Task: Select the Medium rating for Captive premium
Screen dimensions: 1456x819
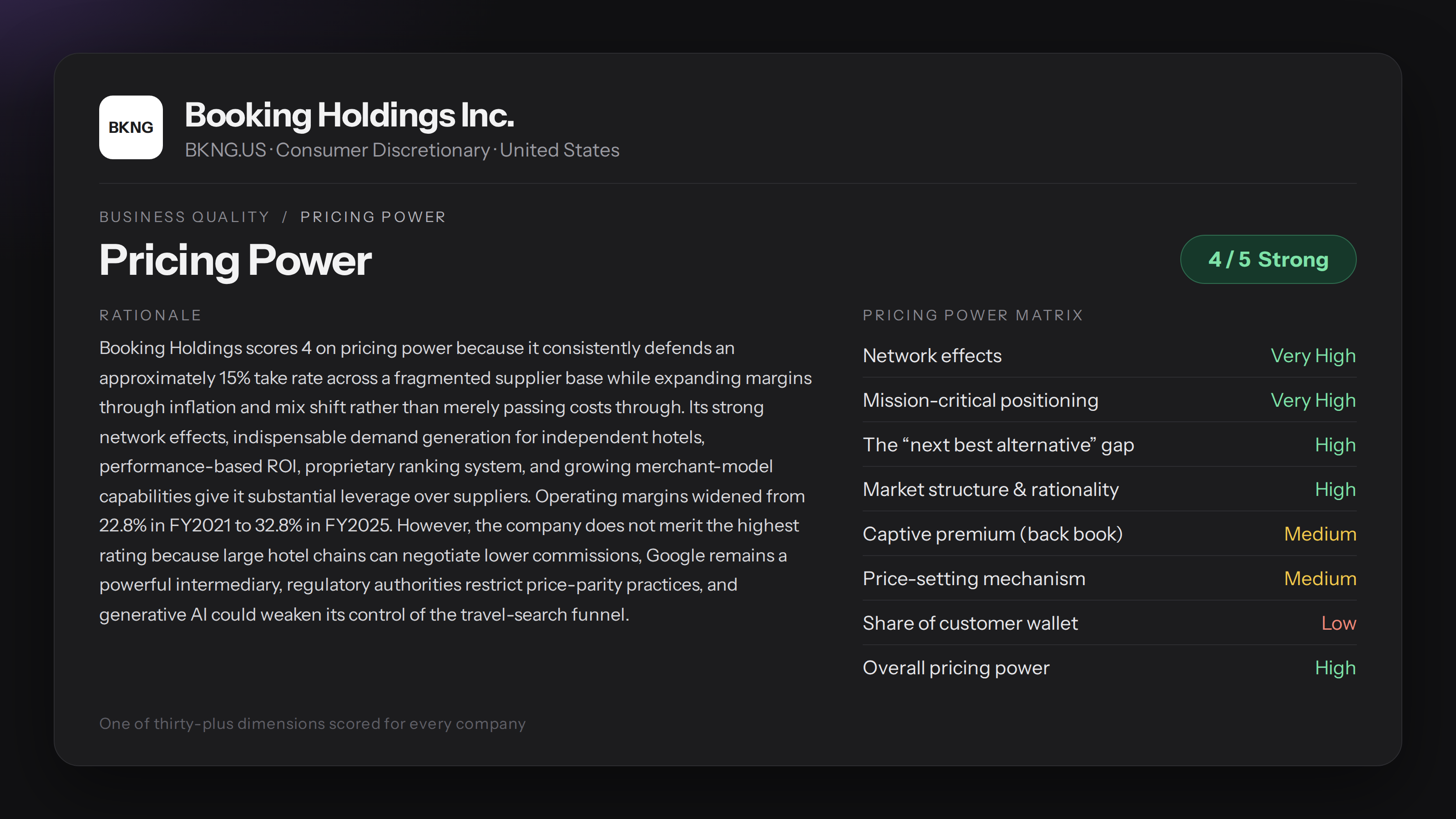Action: tap(1320, 534)
